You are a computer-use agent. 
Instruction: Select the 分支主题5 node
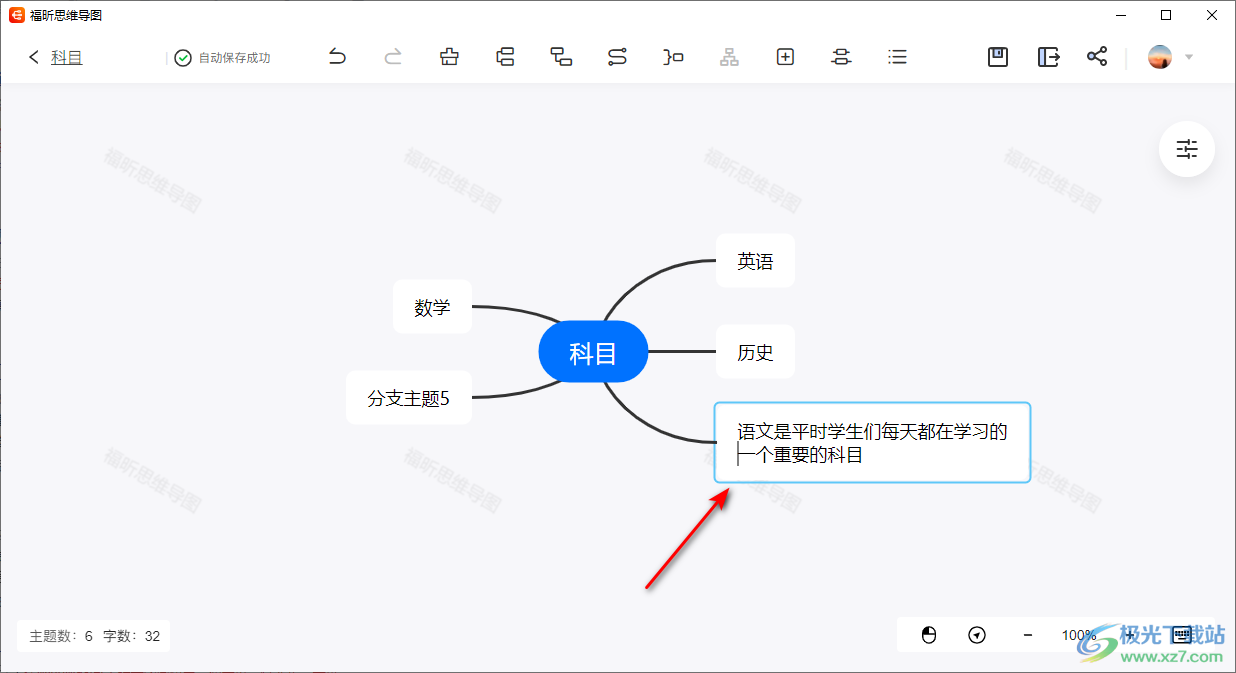pyautogui.click(x=408, y=398)
